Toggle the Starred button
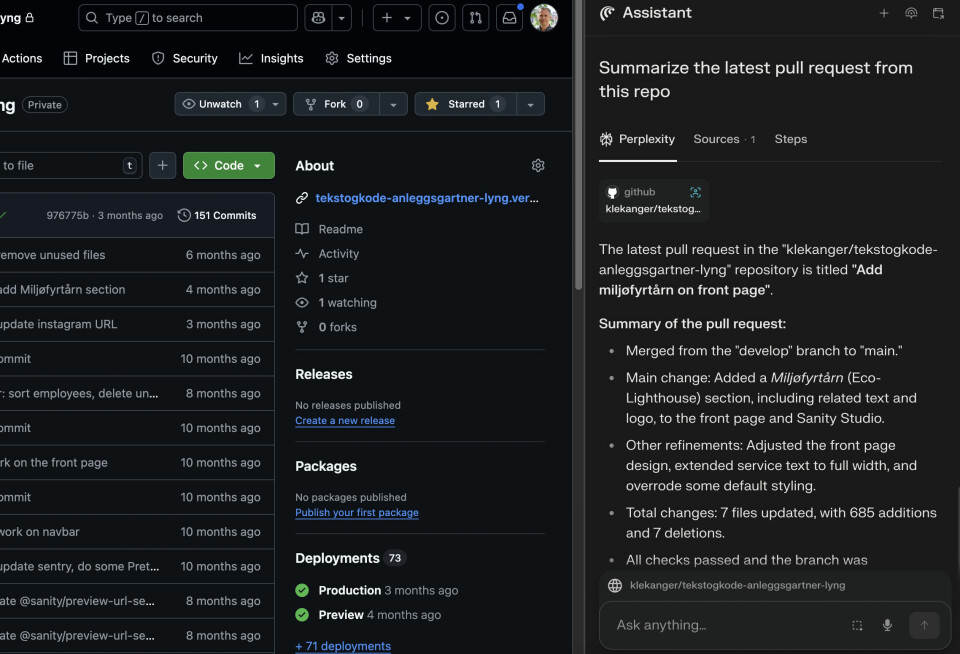Image resolution: width=960 pixels, height=654 pixels. point(465,104)
